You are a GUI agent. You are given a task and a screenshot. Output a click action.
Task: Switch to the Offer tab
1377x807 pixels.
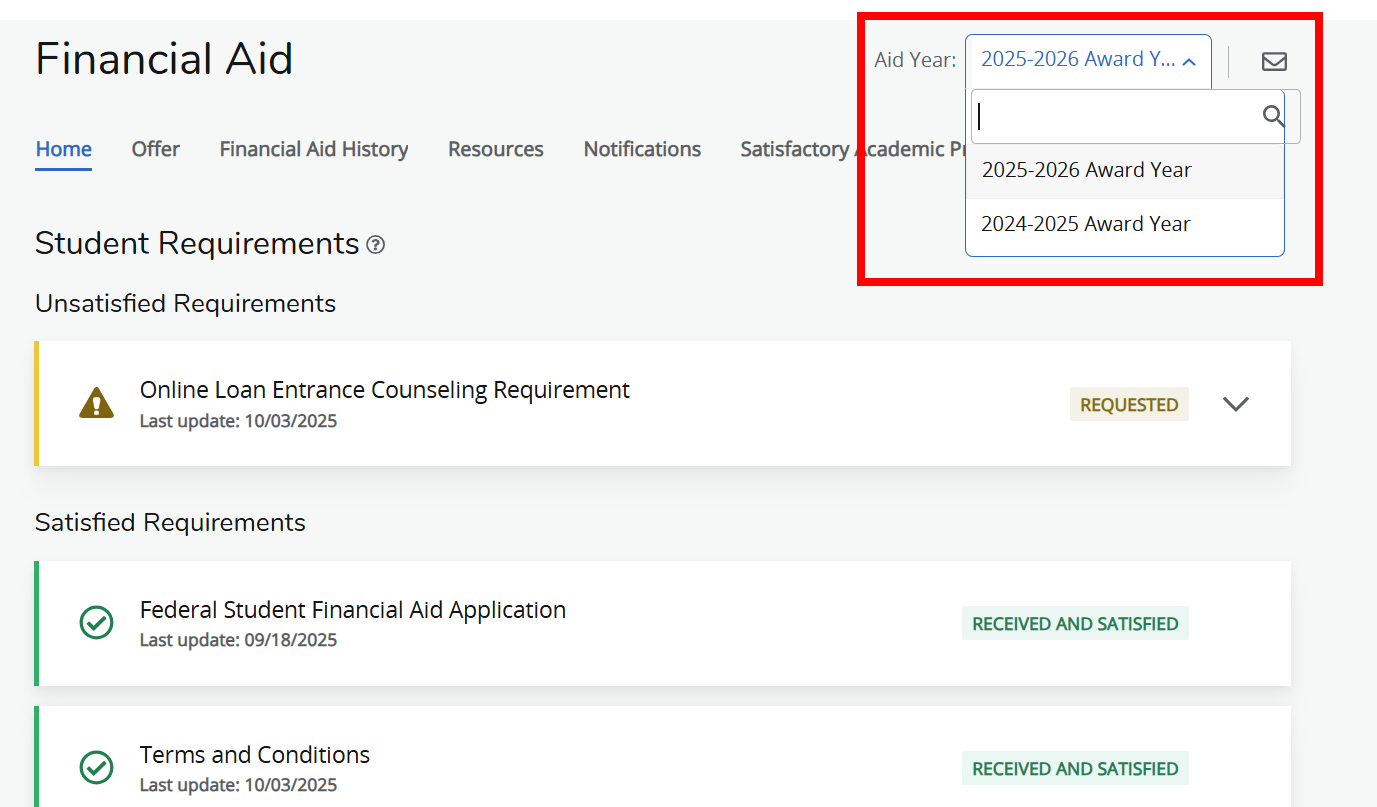click(155, 148)
